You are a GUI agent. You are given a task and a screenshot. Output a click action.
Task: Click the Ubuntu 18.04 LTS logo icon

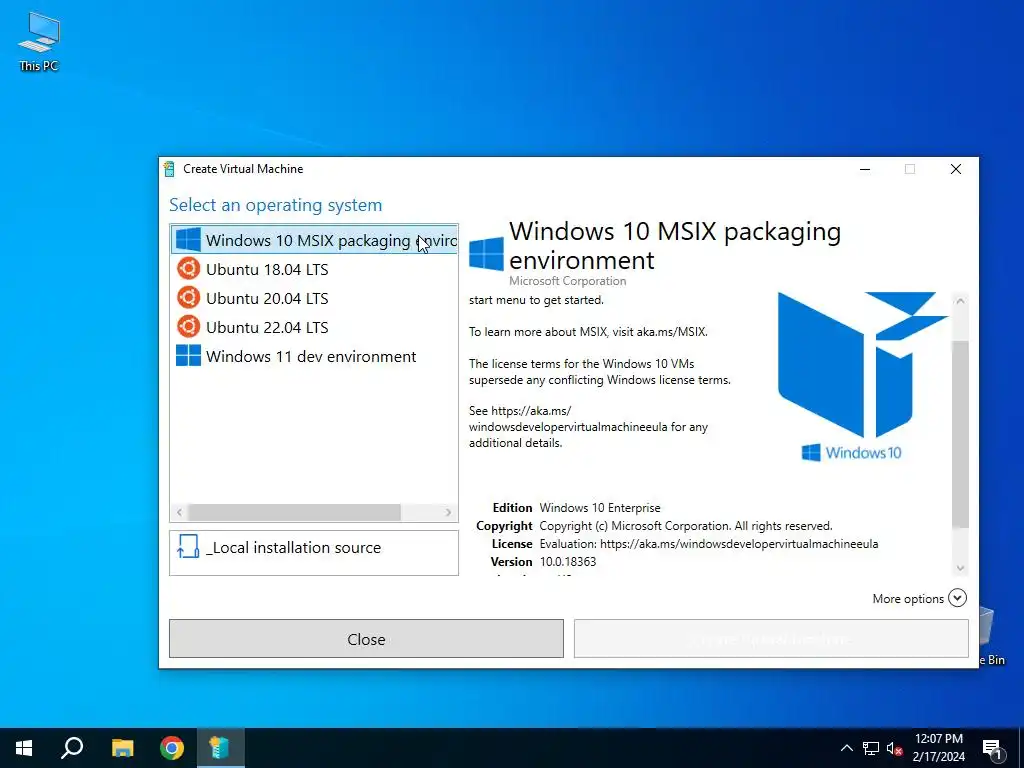[188, 269]
